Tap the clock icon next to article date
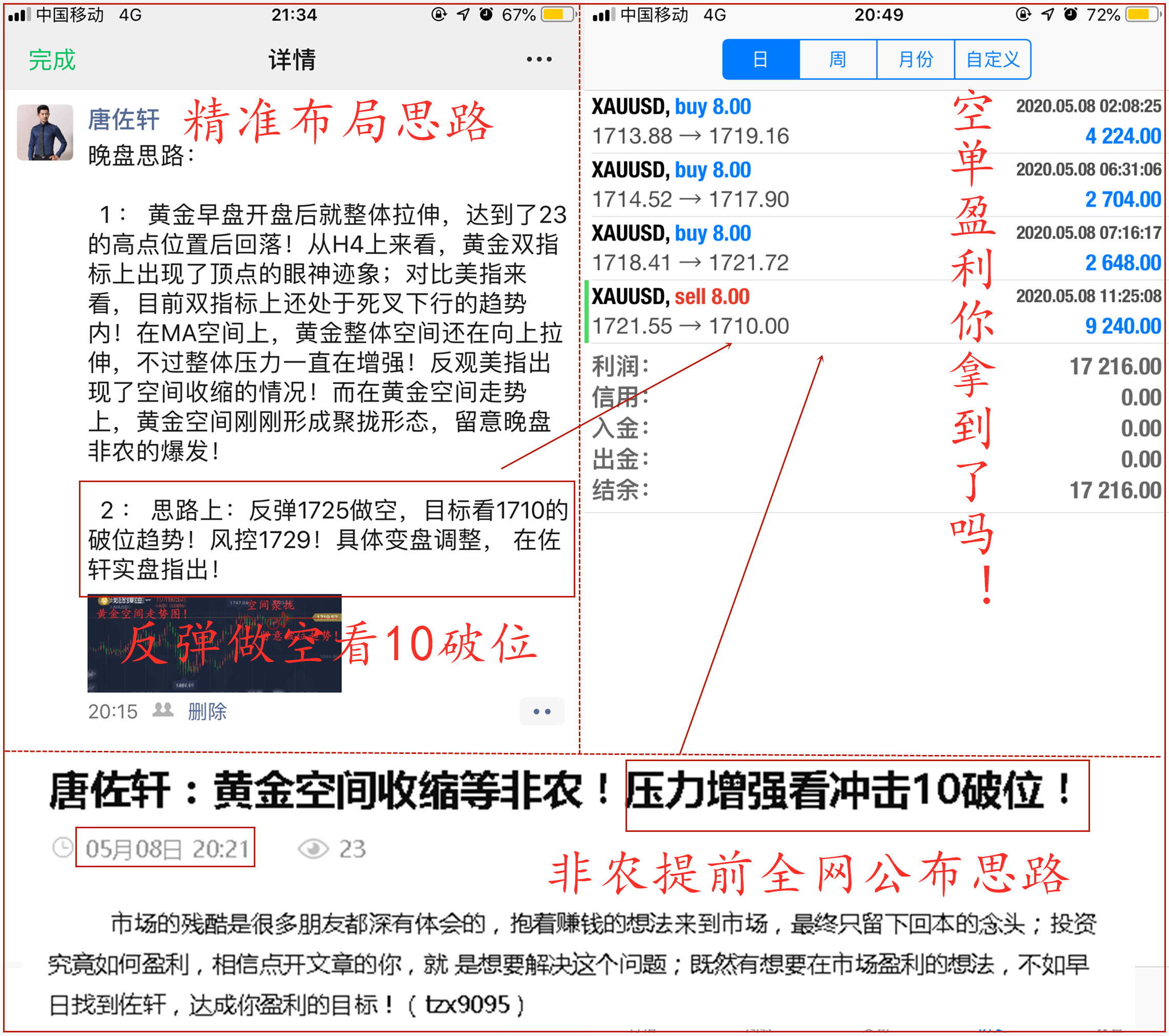Viewport: 1169px width, 1036px height. (63, 847)
